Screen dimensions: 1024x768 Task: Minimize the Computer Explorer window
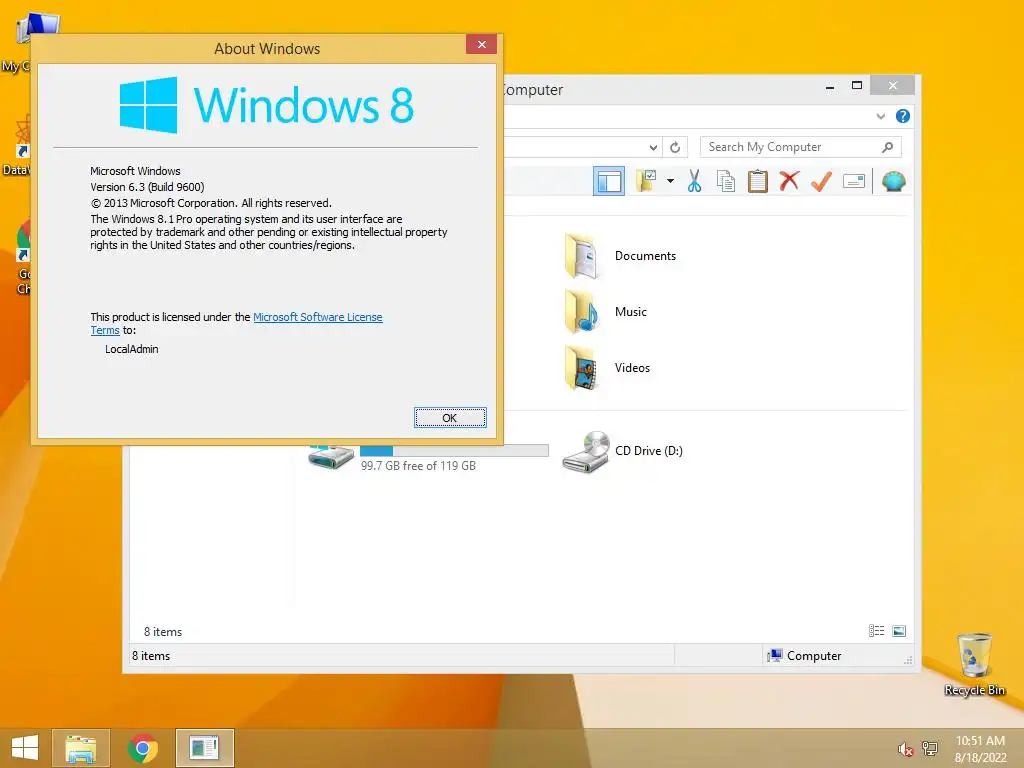click(x=830, y=86)
